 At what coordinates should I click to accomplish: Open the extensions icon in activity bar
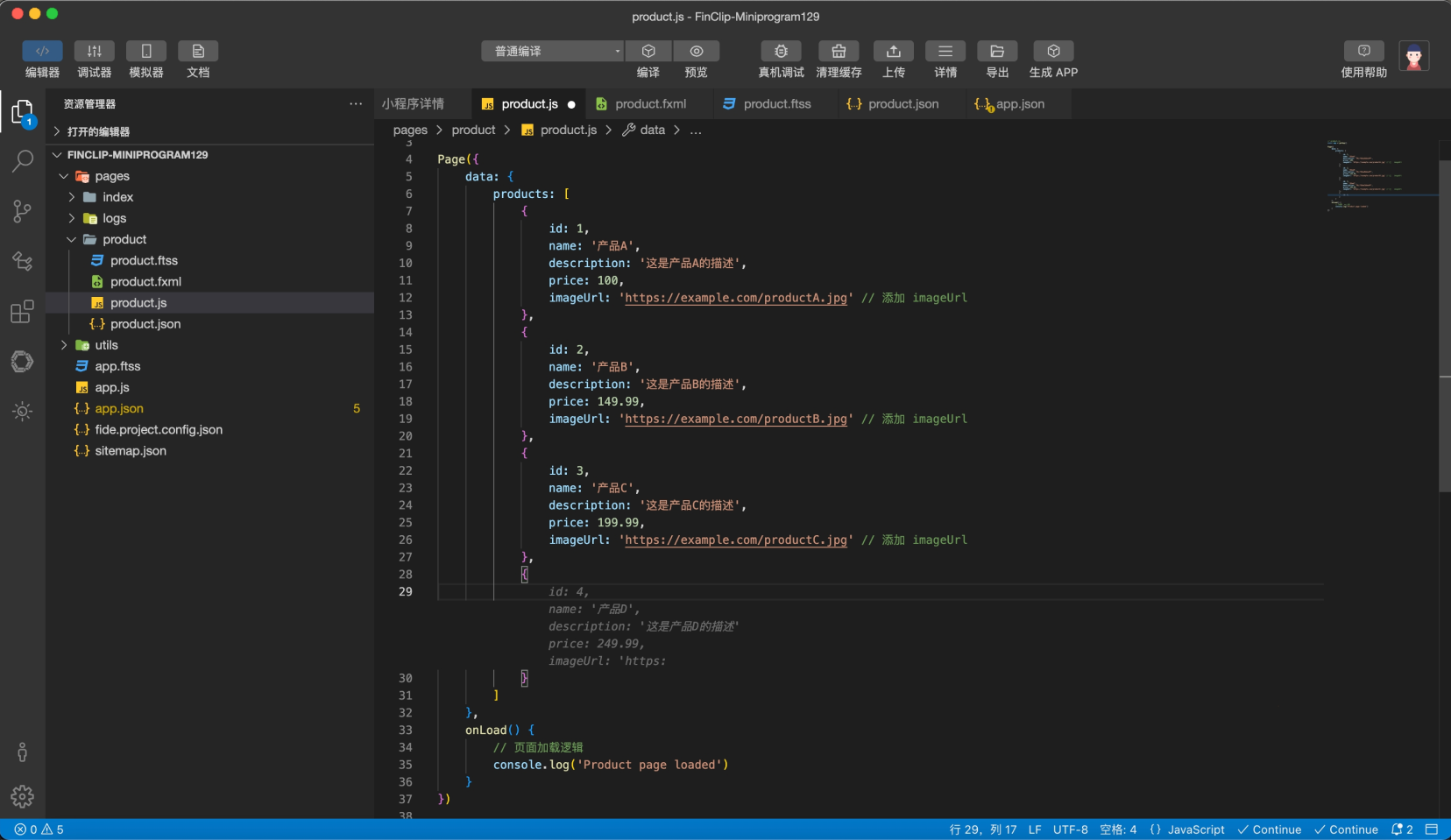(x=23, y=312)
